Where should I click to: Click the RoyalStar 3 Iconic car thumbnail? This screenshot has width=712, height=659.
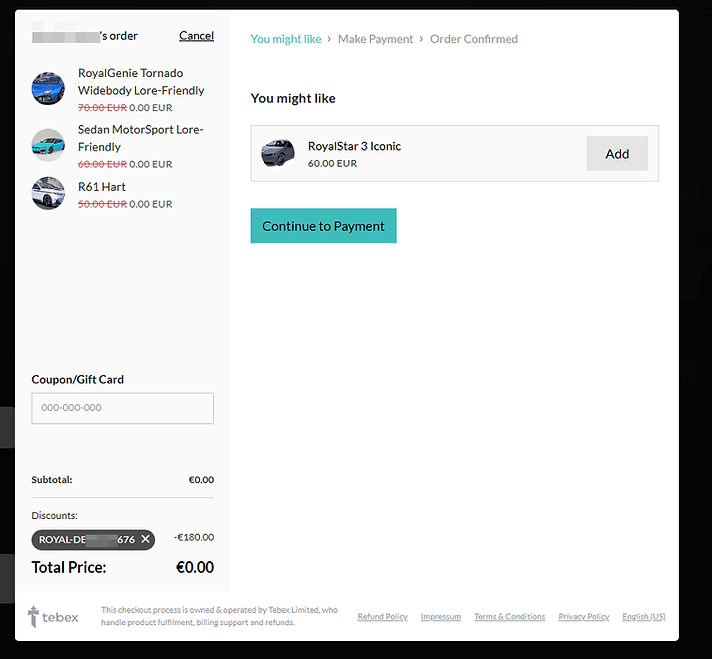[x=278, y=153]
